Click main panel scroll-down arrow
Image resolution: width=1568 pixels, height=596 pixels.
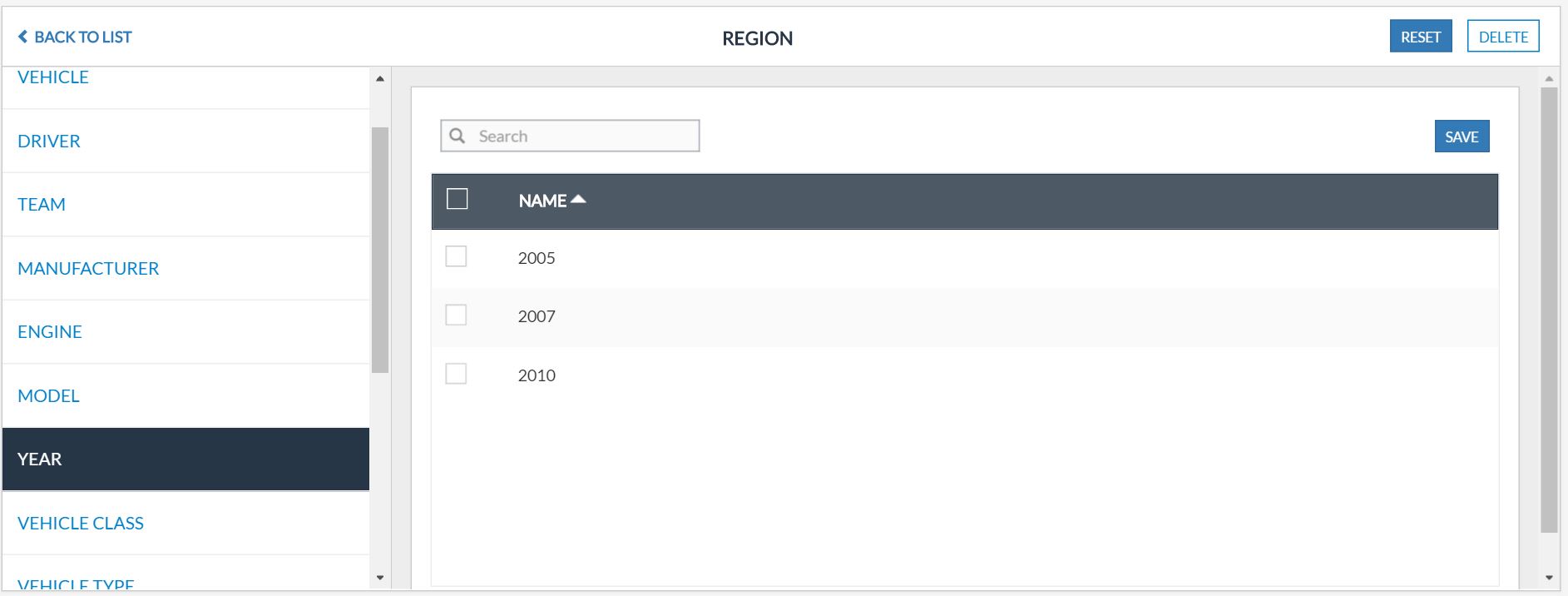1549,578
